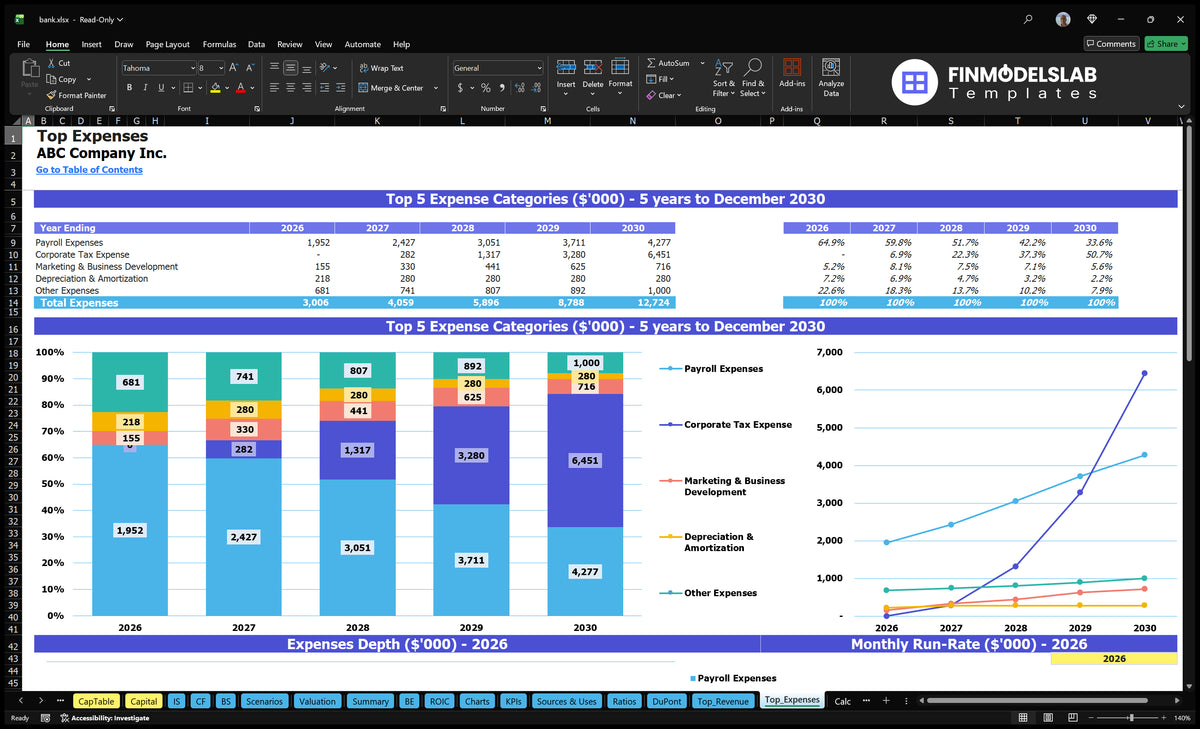Toggle Underline formatting
The height and width of the screenshot is (729, 1200).
[x=160, y=87]
